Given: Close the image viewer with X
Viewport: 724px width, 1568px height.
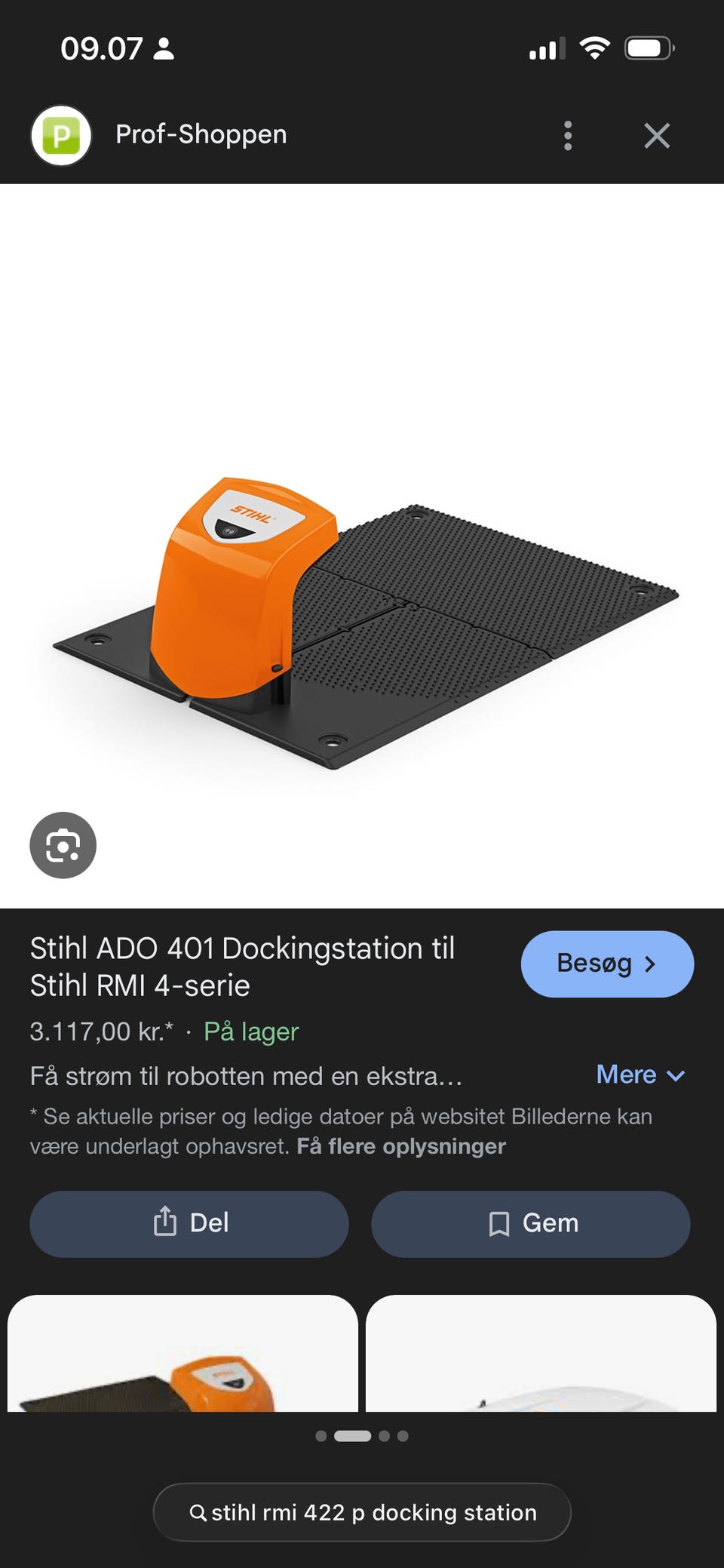Looking at the screenshot, I should [657, 136].
